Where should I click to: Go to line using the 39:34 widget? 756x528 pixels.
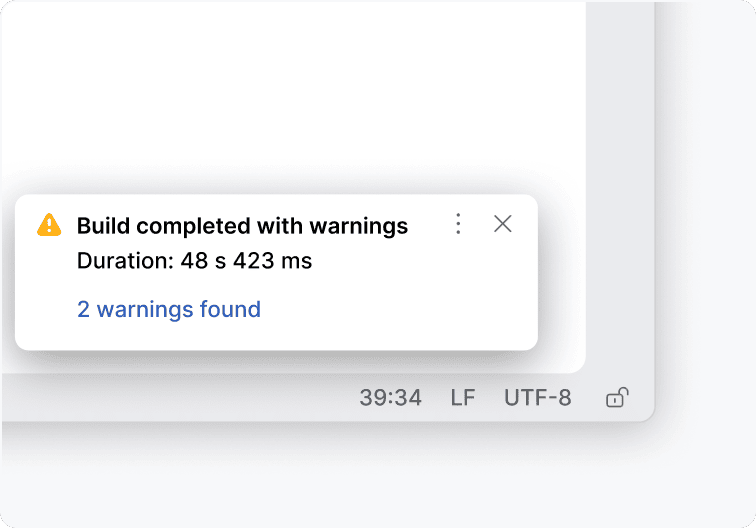[390, 398]
